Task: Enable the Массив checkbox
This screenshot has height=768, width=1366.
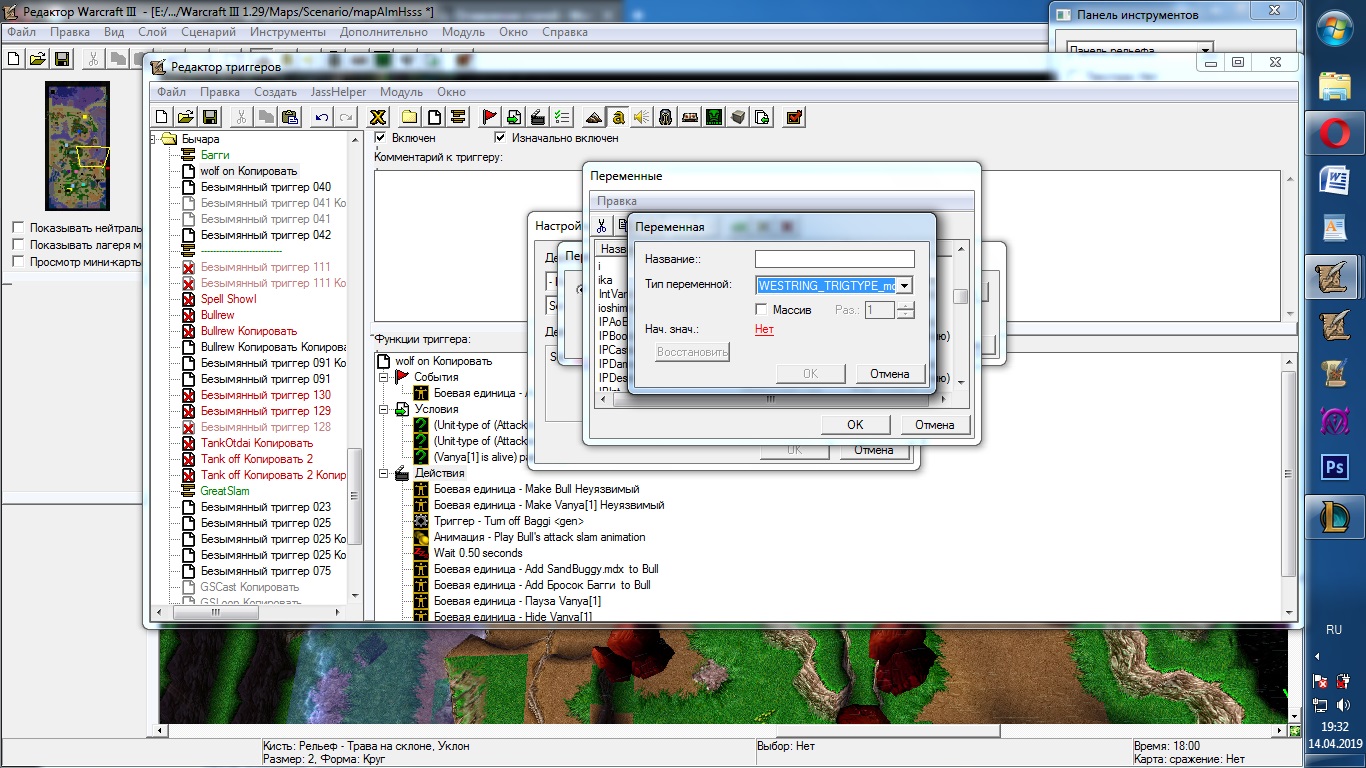Action: 761,310
